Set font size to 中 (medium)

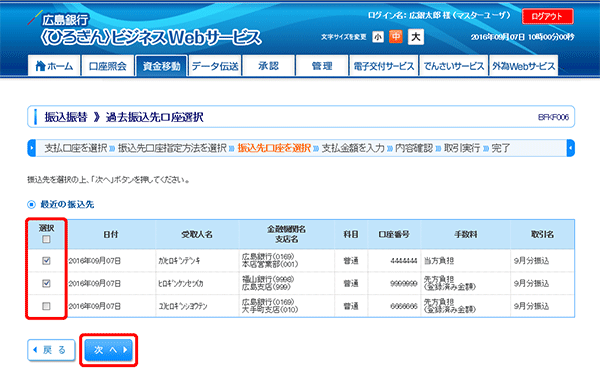(396, 37)
